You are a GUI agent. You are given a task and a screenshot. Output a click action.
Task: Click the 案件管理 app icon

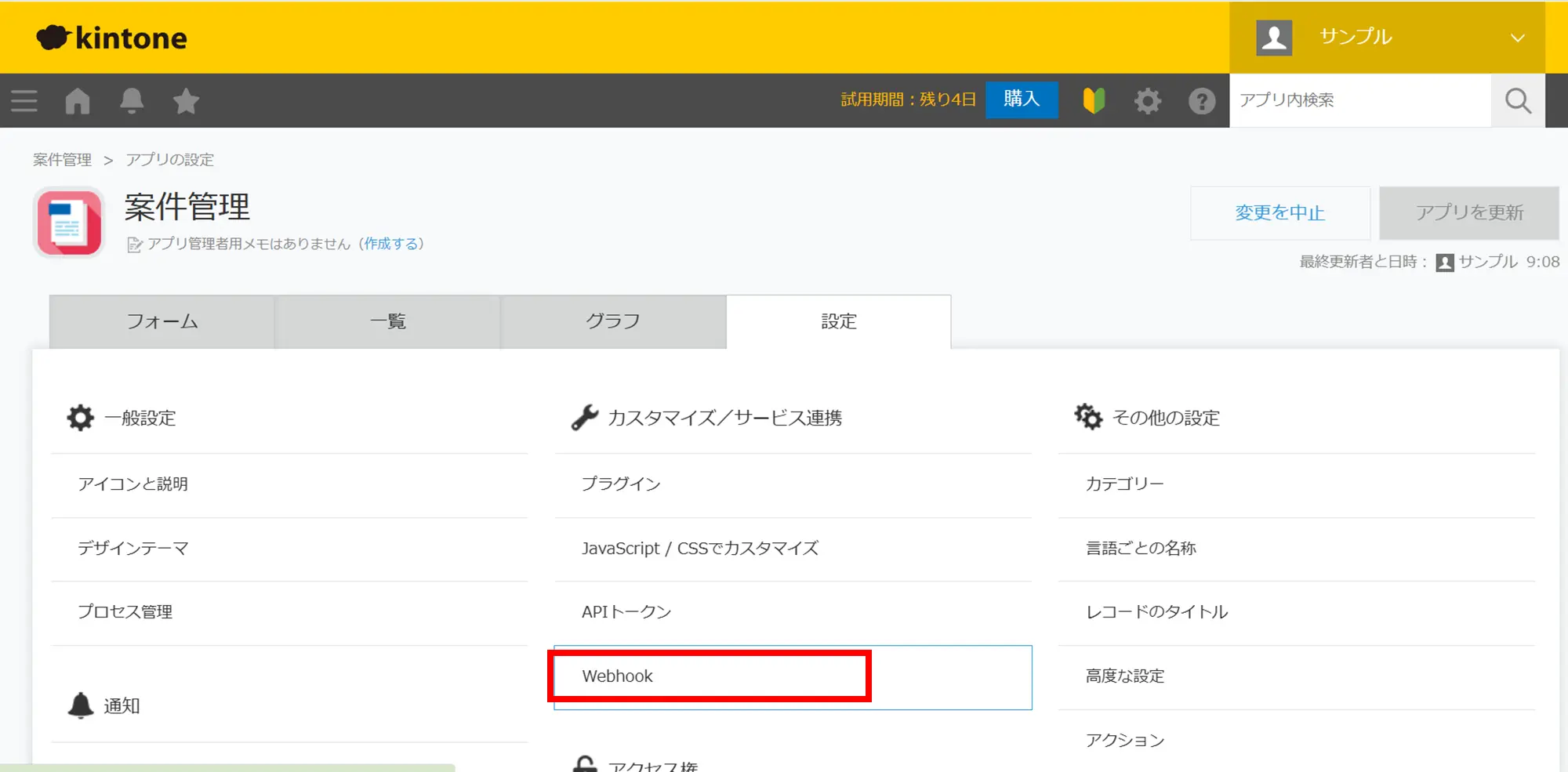[x=69, y=223]
